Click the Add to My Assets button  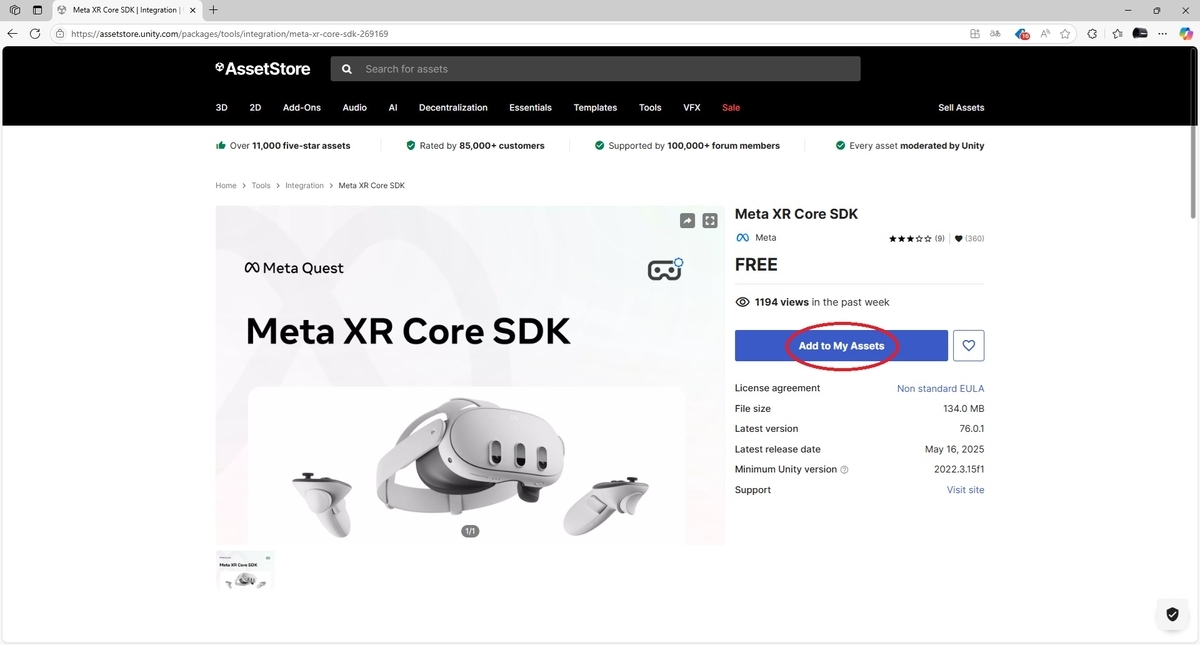pyautogui.click(x=841, y=345)
